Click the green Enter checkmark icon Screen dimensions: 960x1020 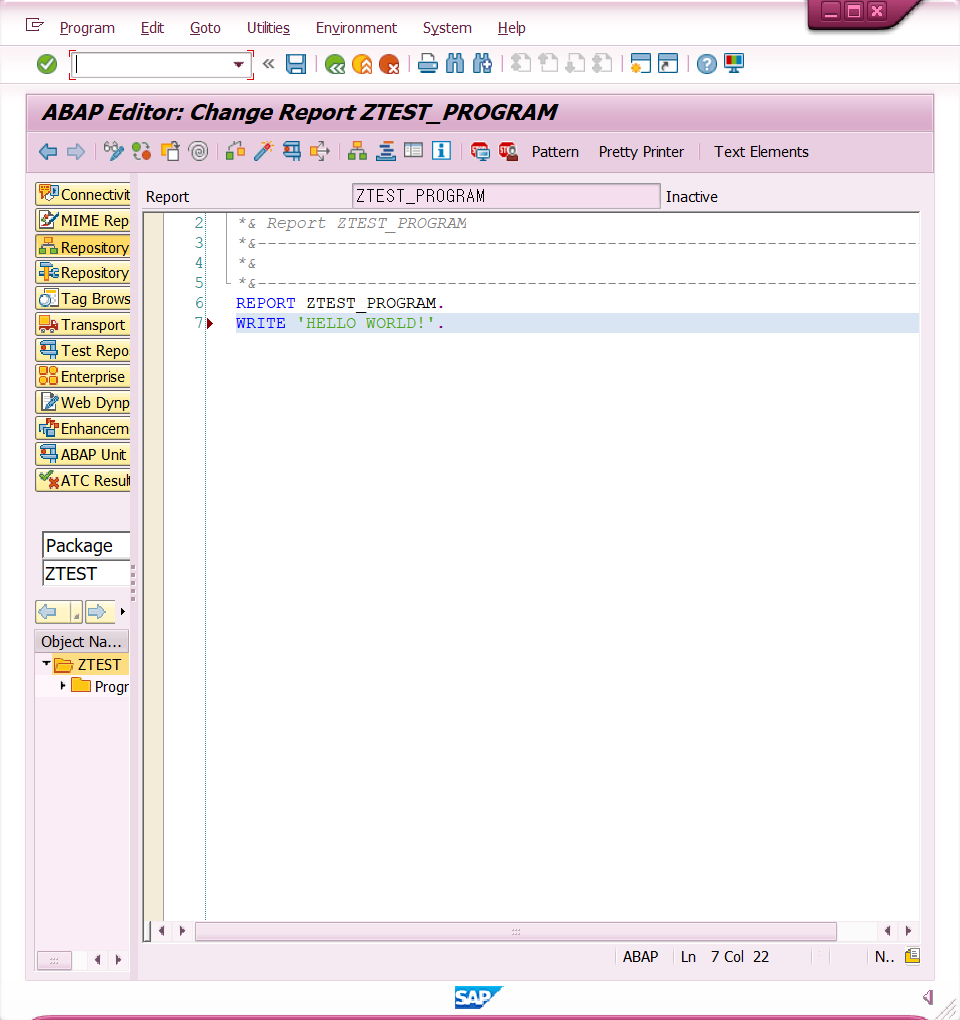tap(47, 64)
